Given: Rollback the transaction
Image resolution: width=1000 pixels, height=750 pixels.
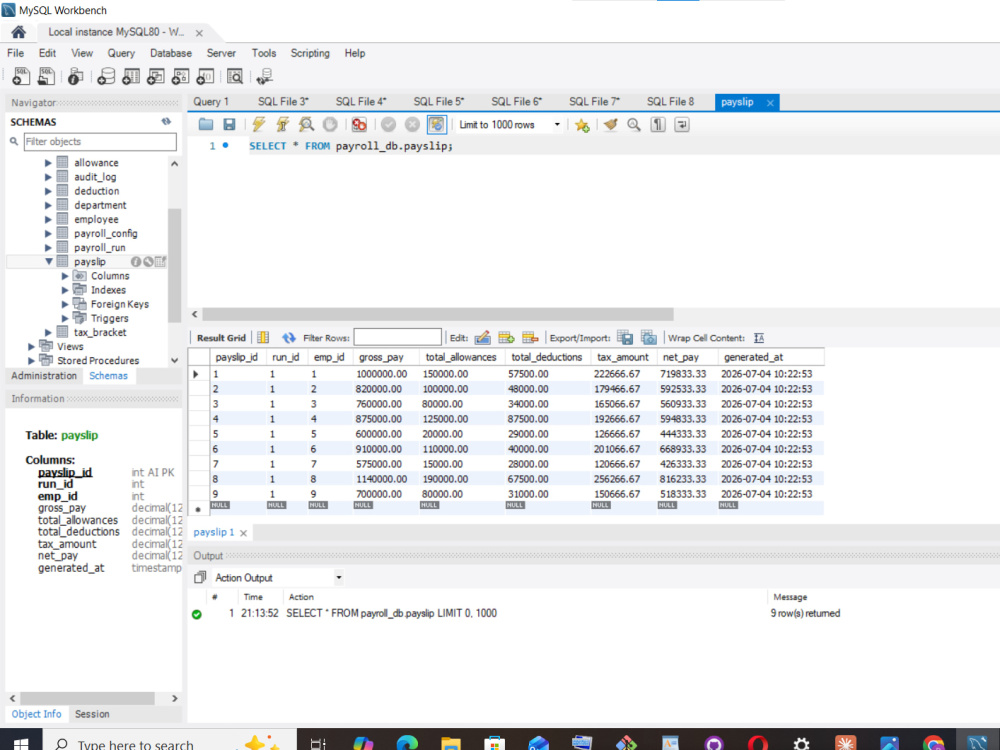Looking at the screenshot, I should coord(412,124).
